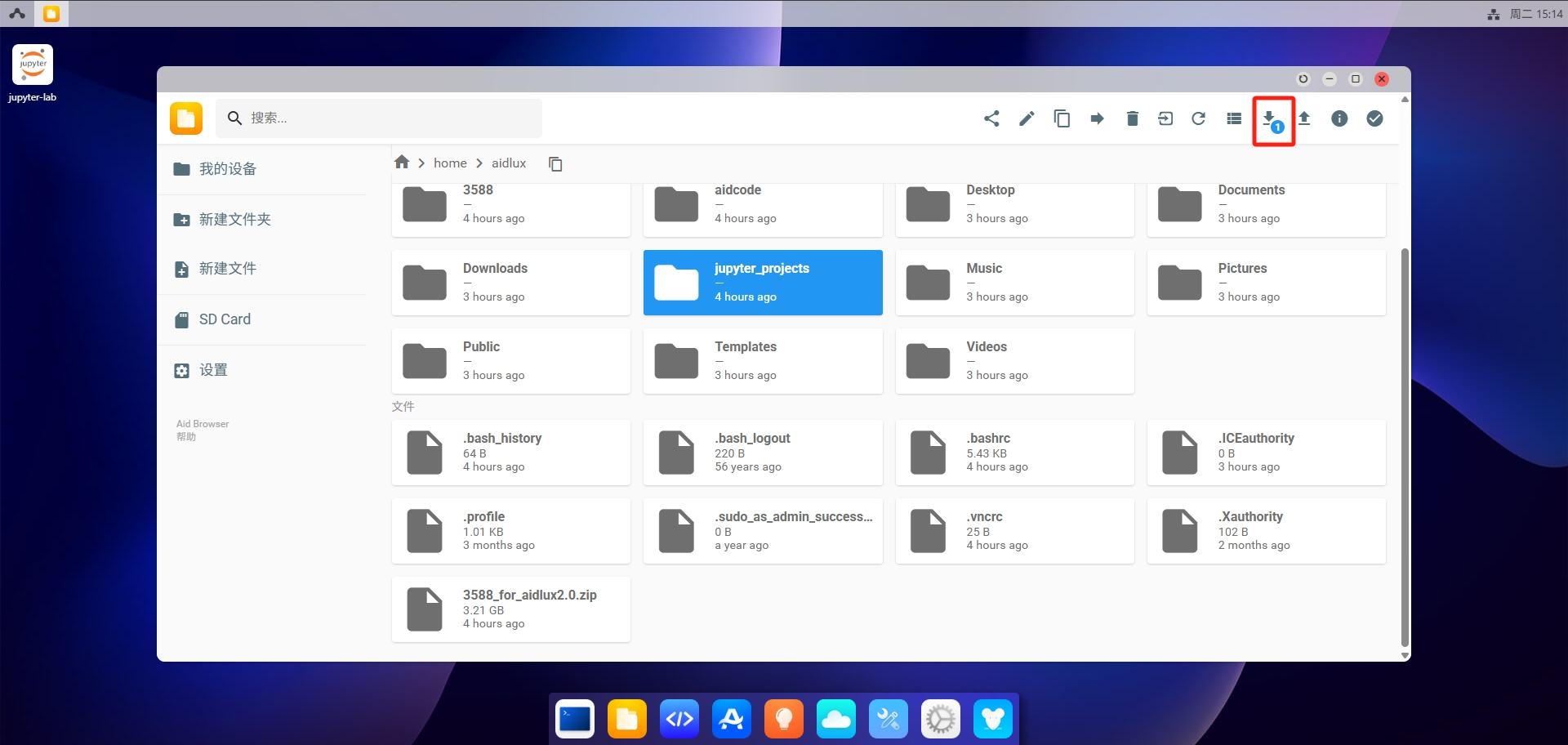1568x745 pixels.
Task: Click the upload icon
Action: point(1304,118)
